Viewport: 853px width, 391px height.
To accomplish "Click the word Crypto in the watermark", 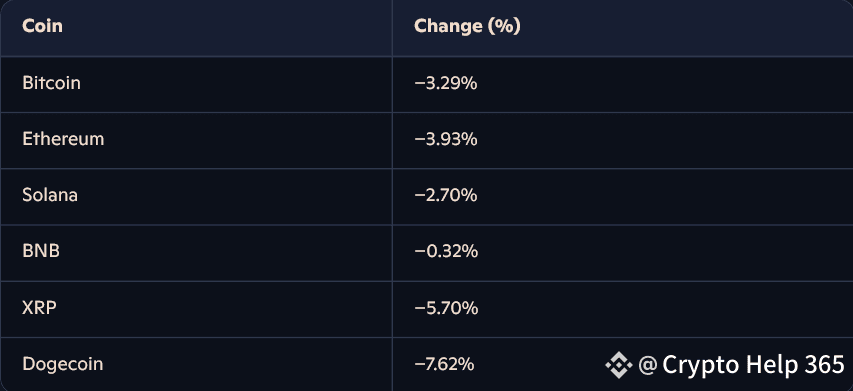I will [701, 366].
